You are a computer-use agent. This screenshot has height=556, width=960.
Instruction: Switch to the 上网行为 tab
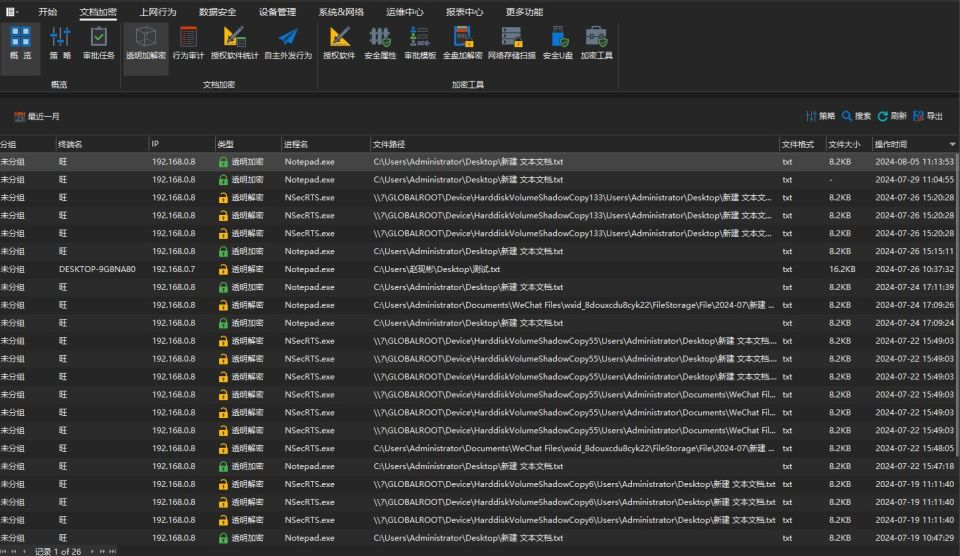(157, 12)
